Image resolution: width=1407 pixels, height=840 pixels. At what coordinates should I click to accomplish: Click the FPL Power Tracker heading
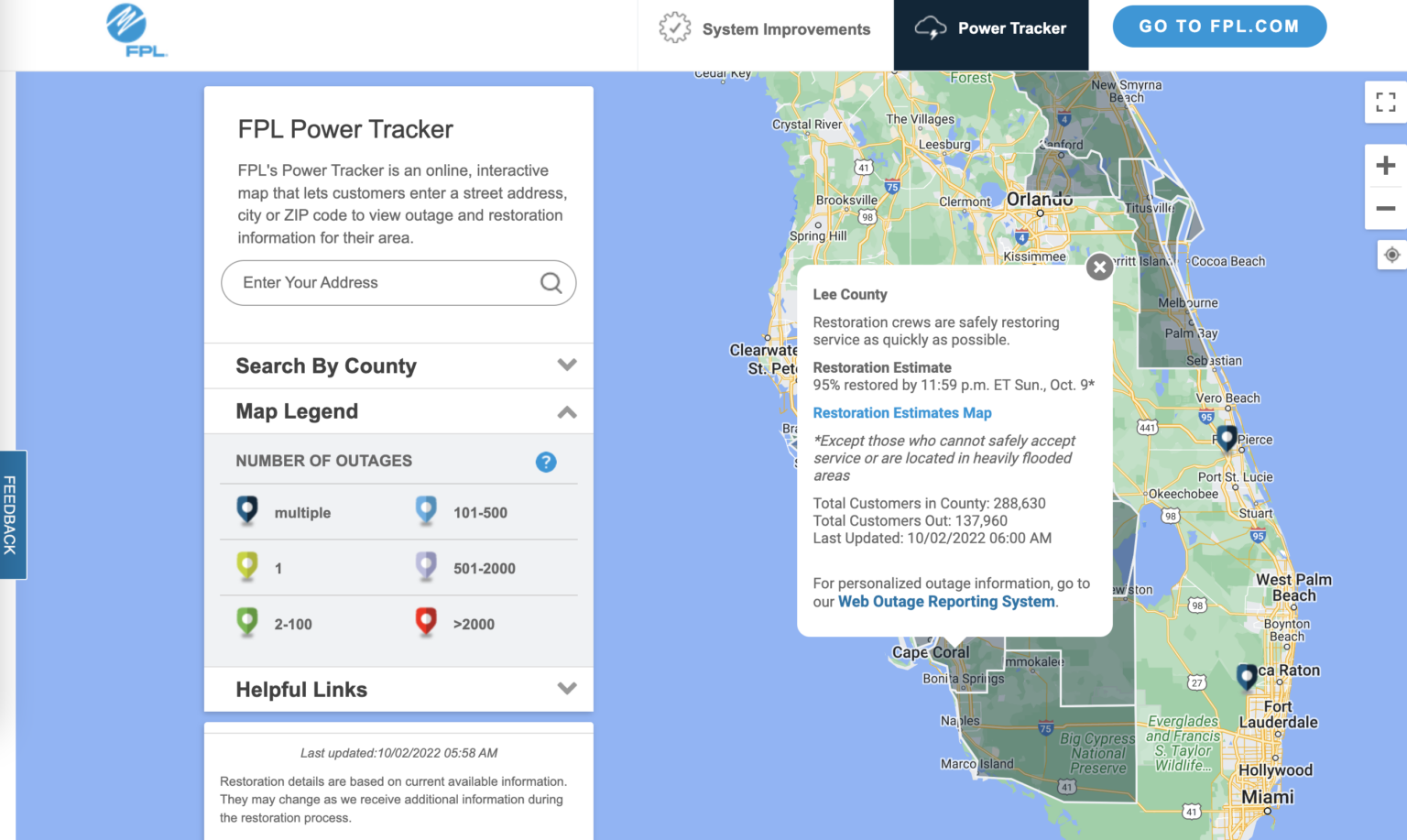click(x=345, y=129)
